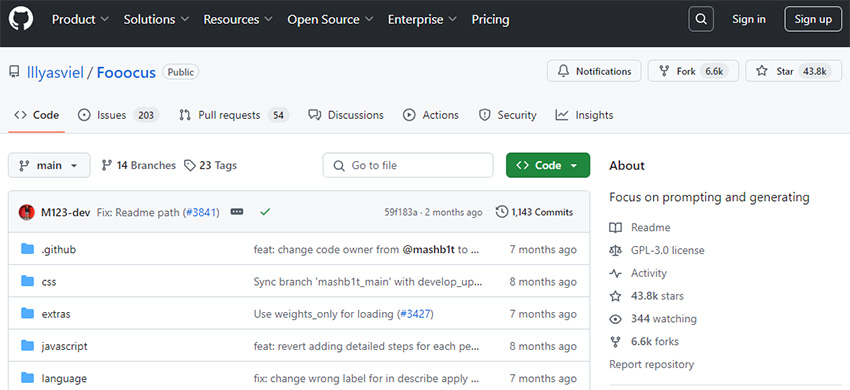The width and height of the screenshot is (850, 390).
Task: Click the eye icon beside 344 watching
Action: (x=615, y=319)
